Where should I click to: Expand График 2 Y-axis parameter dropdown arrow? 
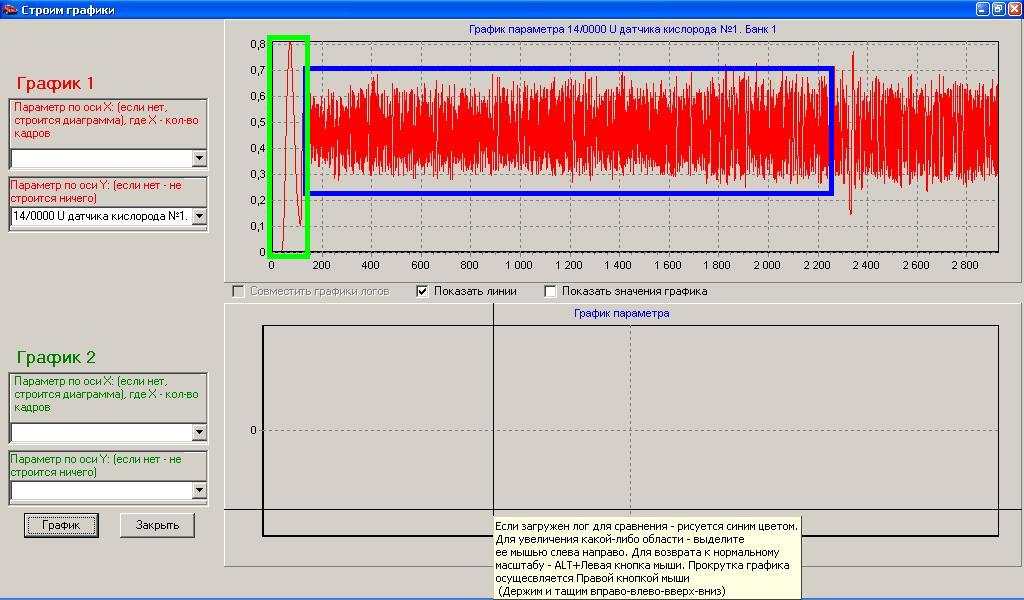198,490
